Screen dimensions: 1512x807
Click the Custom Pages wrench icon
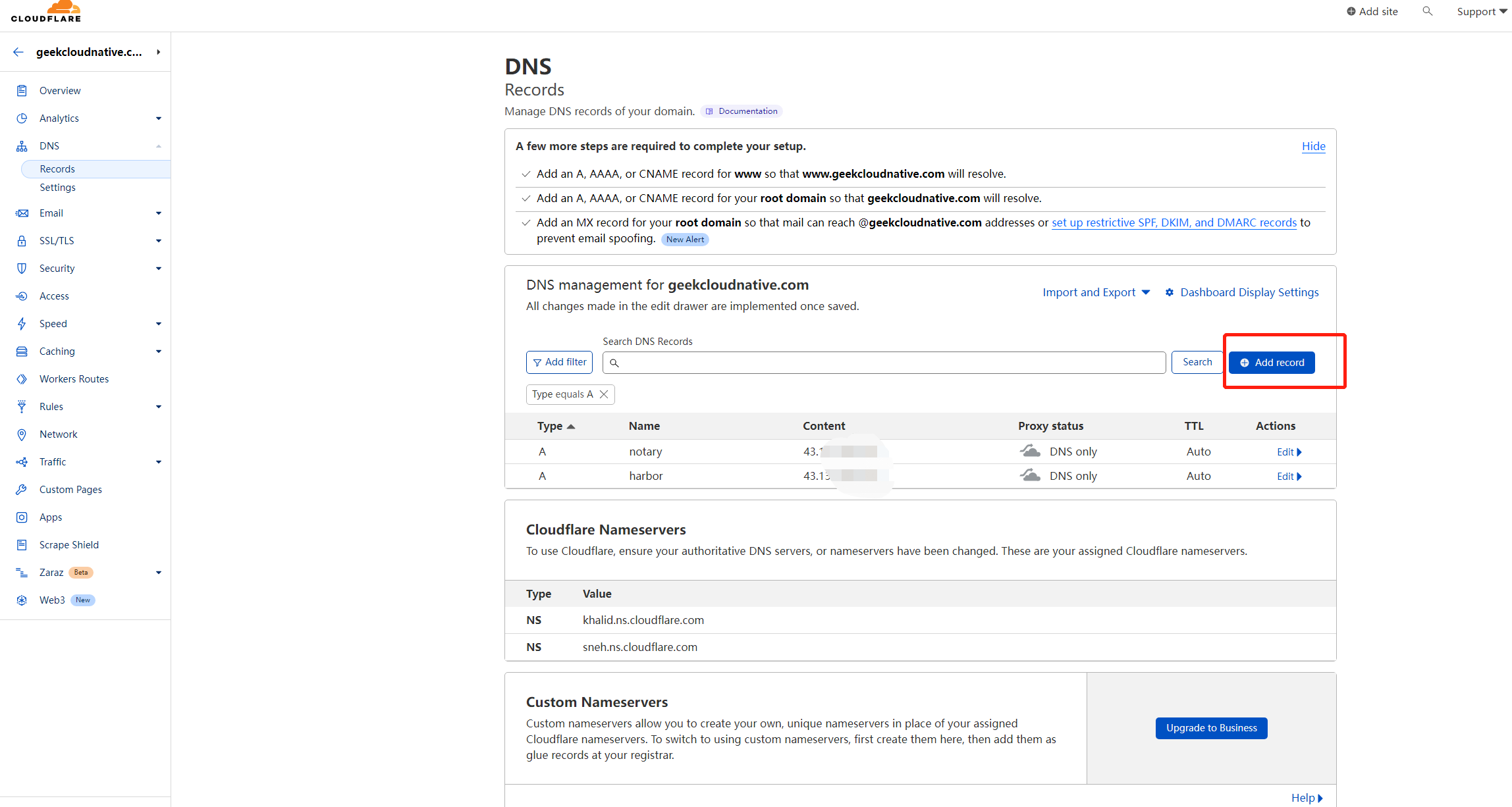[x=22, y=490]
